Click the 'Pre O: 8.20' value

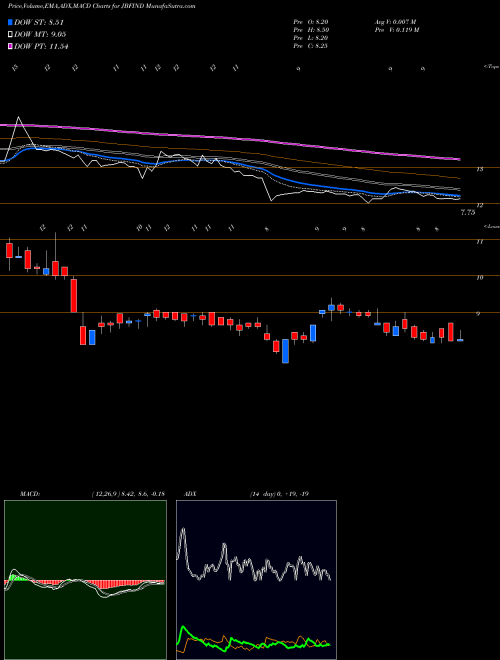311,22
